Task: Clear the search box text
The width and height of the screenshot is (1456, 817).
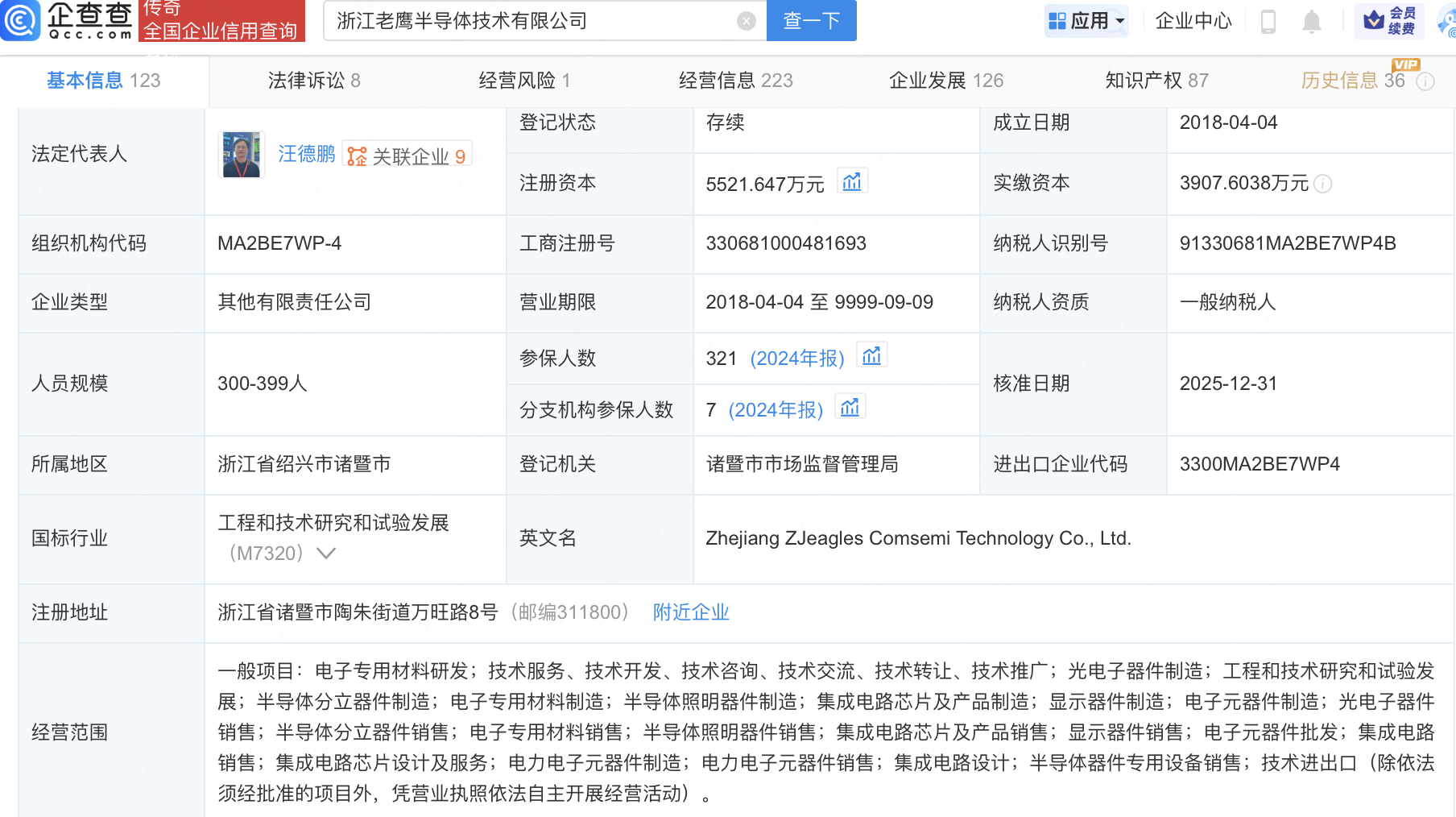Action: click(747, 21)
